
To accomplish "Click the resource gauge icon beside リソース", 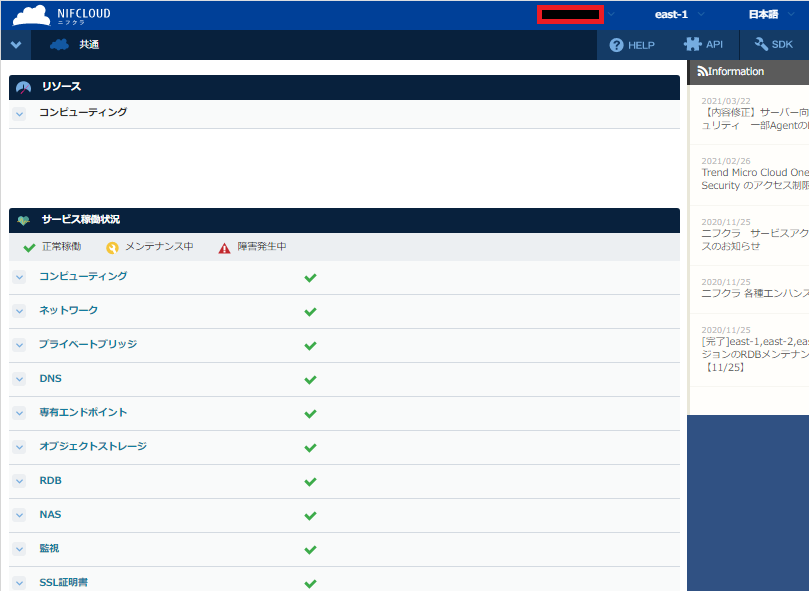I will pos(24,88).
